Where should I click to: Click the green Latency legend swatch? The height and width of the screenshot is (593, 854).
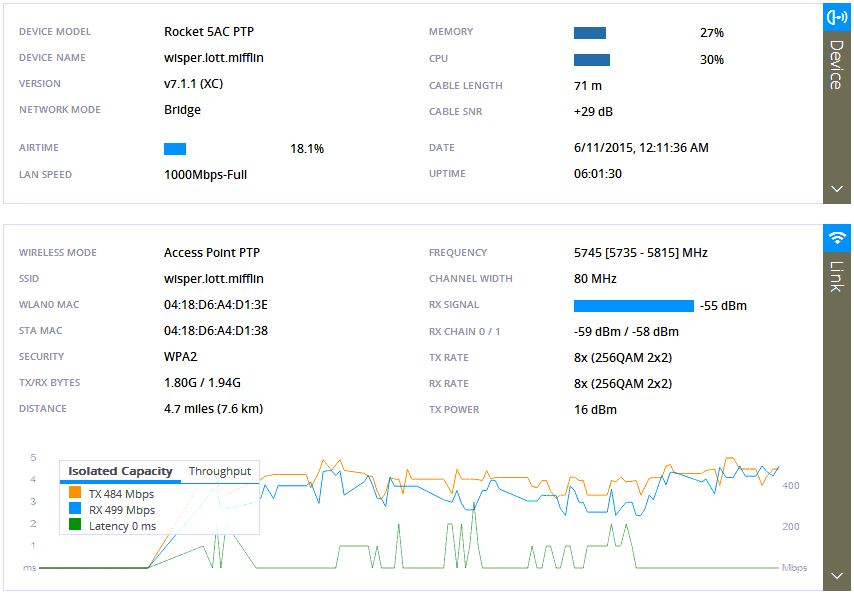pyautogui.click(x=75, y=525)
